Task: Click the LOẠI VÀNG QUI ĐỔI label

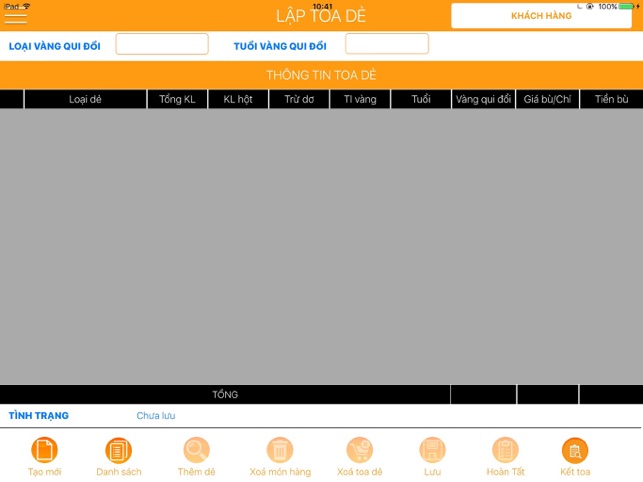Action: coord(55,46)
